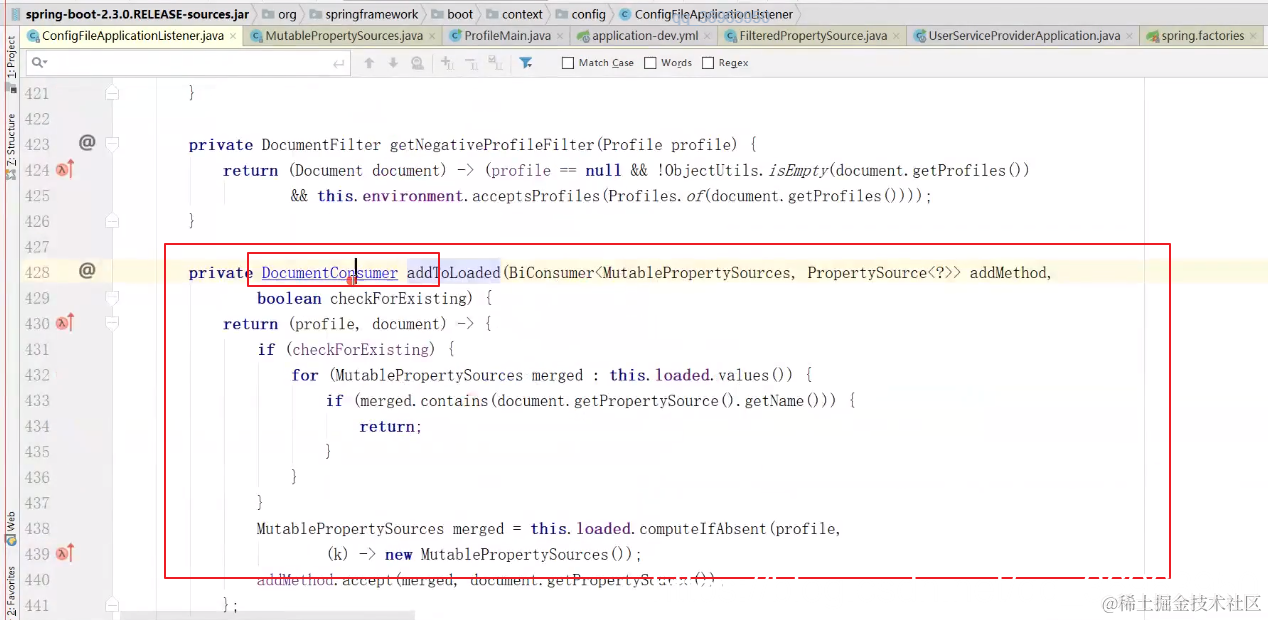Switch to FilteredPropertySource.java tab
Viewport: 1268px width, 620px height.
[x=813, y=36]
